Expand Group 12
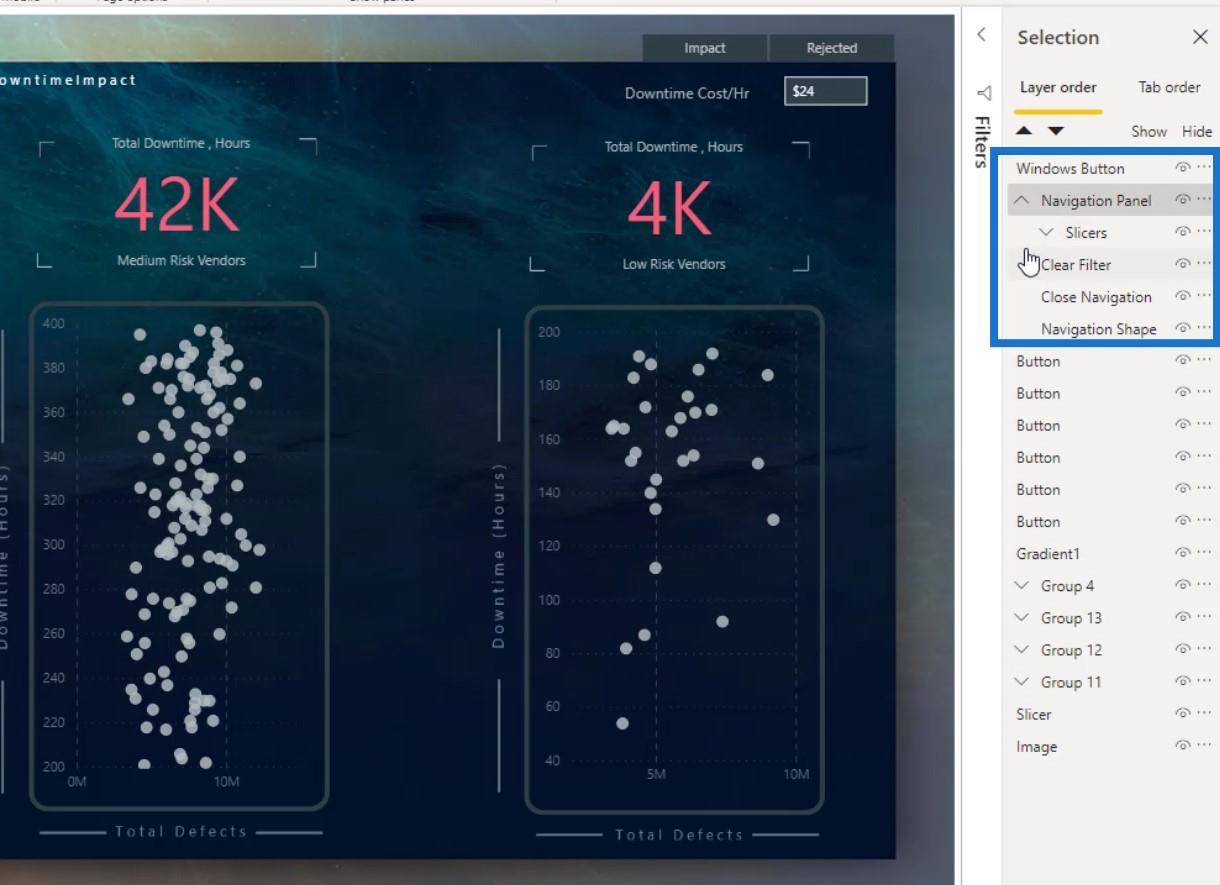This screenshot has height=885, width=1220. [x=1022, y=649]
